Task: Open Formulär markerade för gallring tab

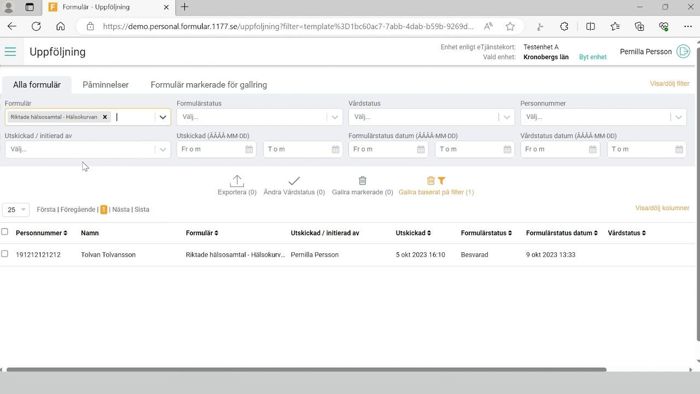Action: pyautogui.click(x=208, y=85)
